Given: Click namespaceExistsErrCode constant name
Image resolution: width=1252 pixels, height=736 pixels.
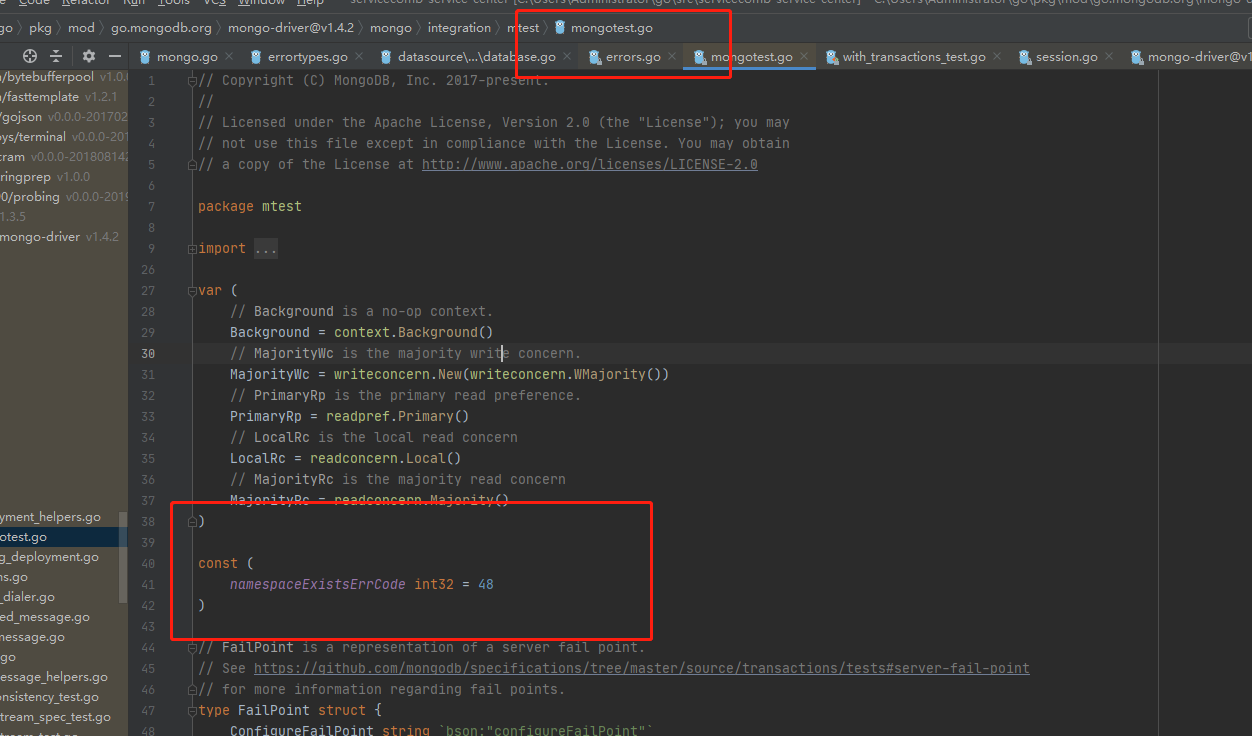Looking at the screenshot, I should click(318, 584).
